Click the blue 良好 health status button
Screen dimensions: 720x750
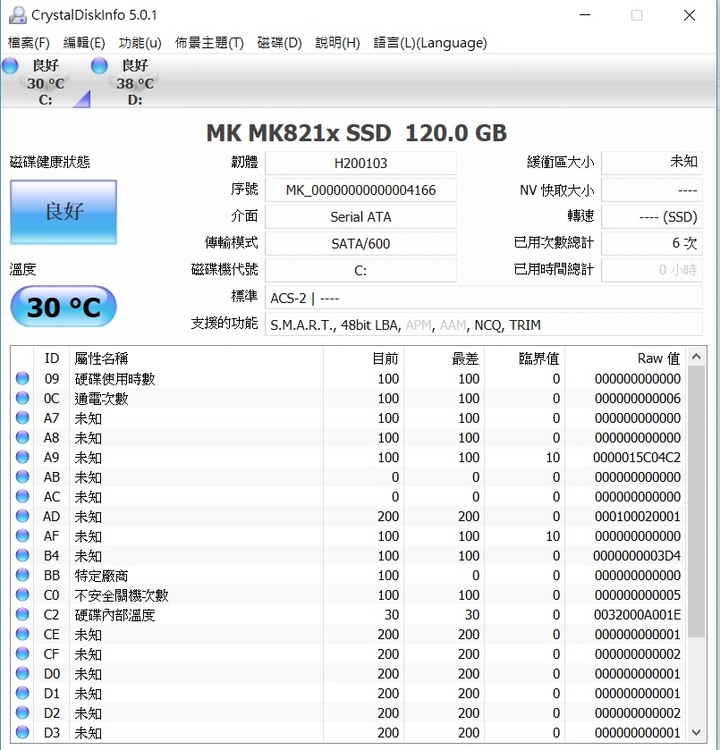[63, 212]
